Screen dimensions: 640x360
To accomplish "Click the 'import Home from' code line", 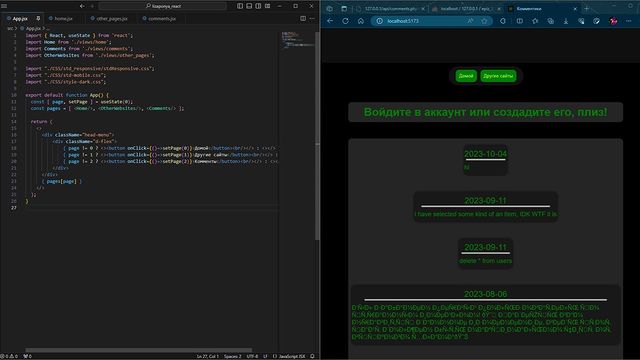I will point(68,42).
